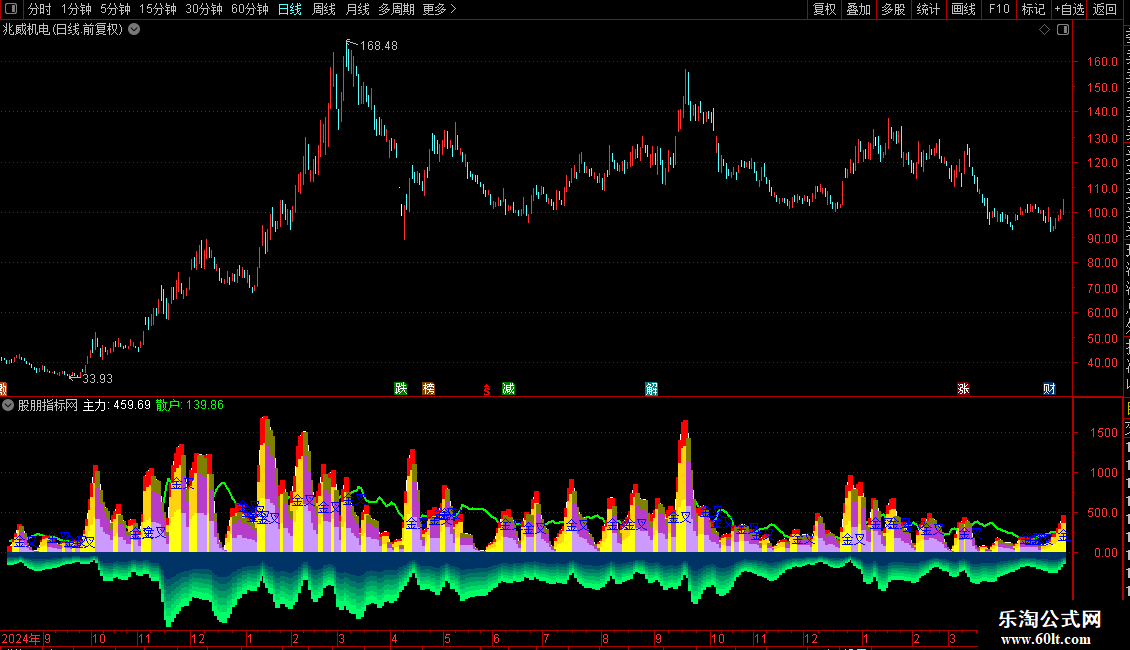Image resolution: width=1130 pixels, height=650 pixels.
Task: Click the green 跌 event marker
Action: tap(401, 388)
